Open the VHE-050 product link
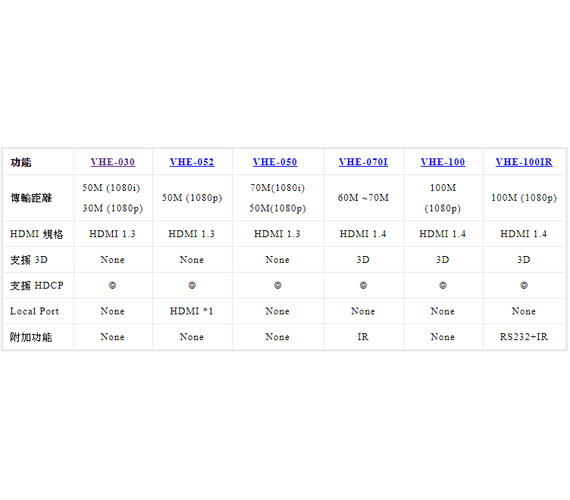The height and width of the screenshot is (500, 570). [x=275, y=162]
